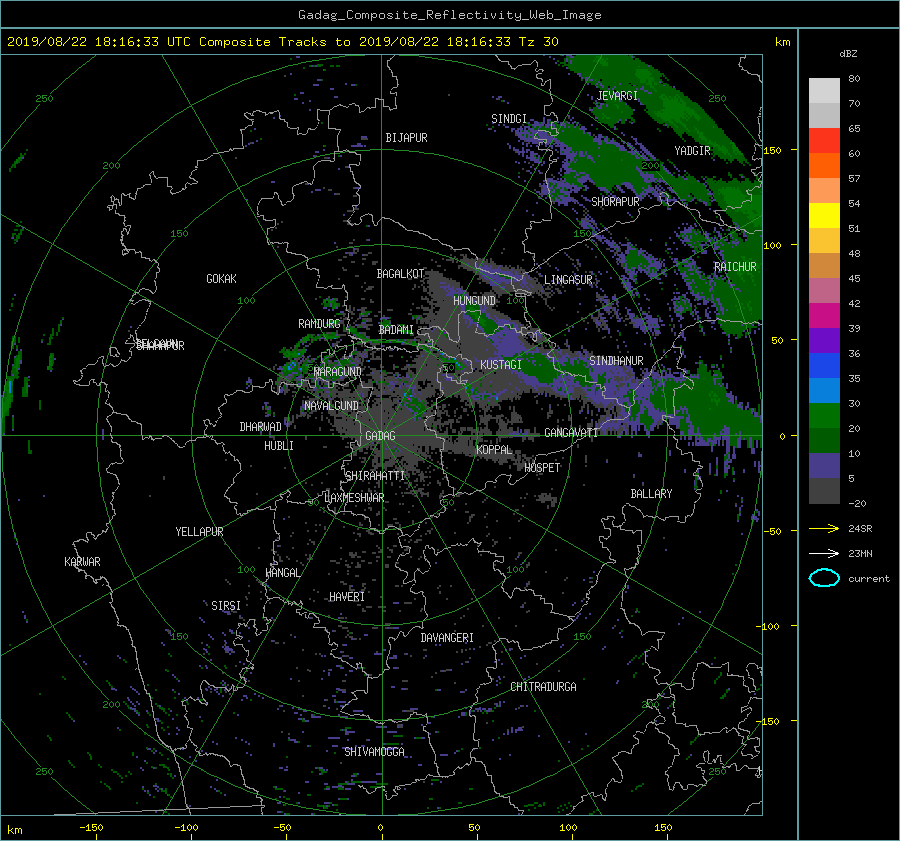Viewport: 900px width, 841px height.
Task: Click the NARAGUND label
Action: 338,371
